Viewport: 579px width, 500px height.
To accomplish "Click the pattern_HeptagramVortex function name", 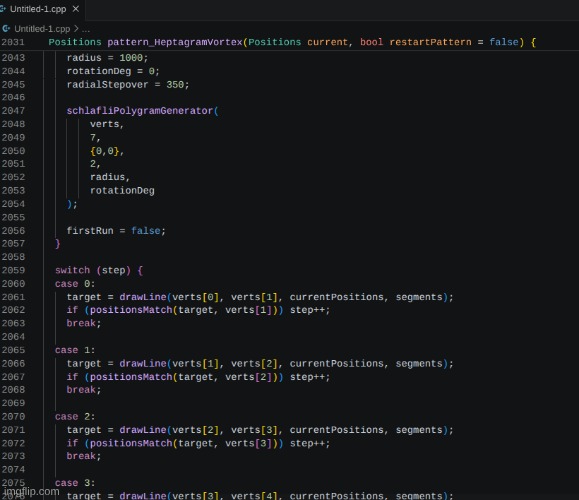I will pos(175,42).
